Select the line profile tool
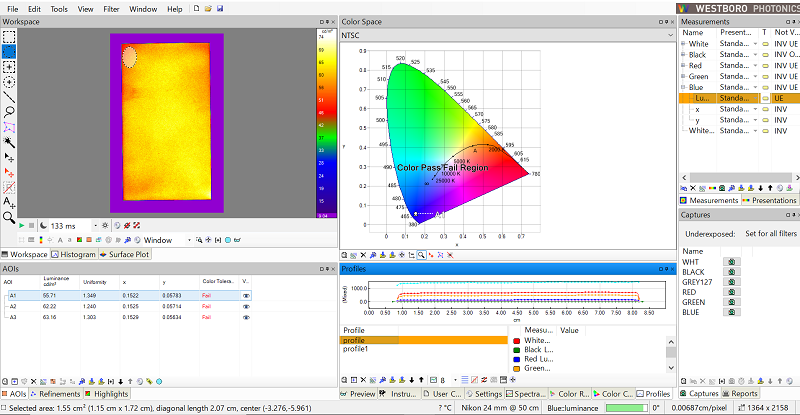 (x=9, y=96)
